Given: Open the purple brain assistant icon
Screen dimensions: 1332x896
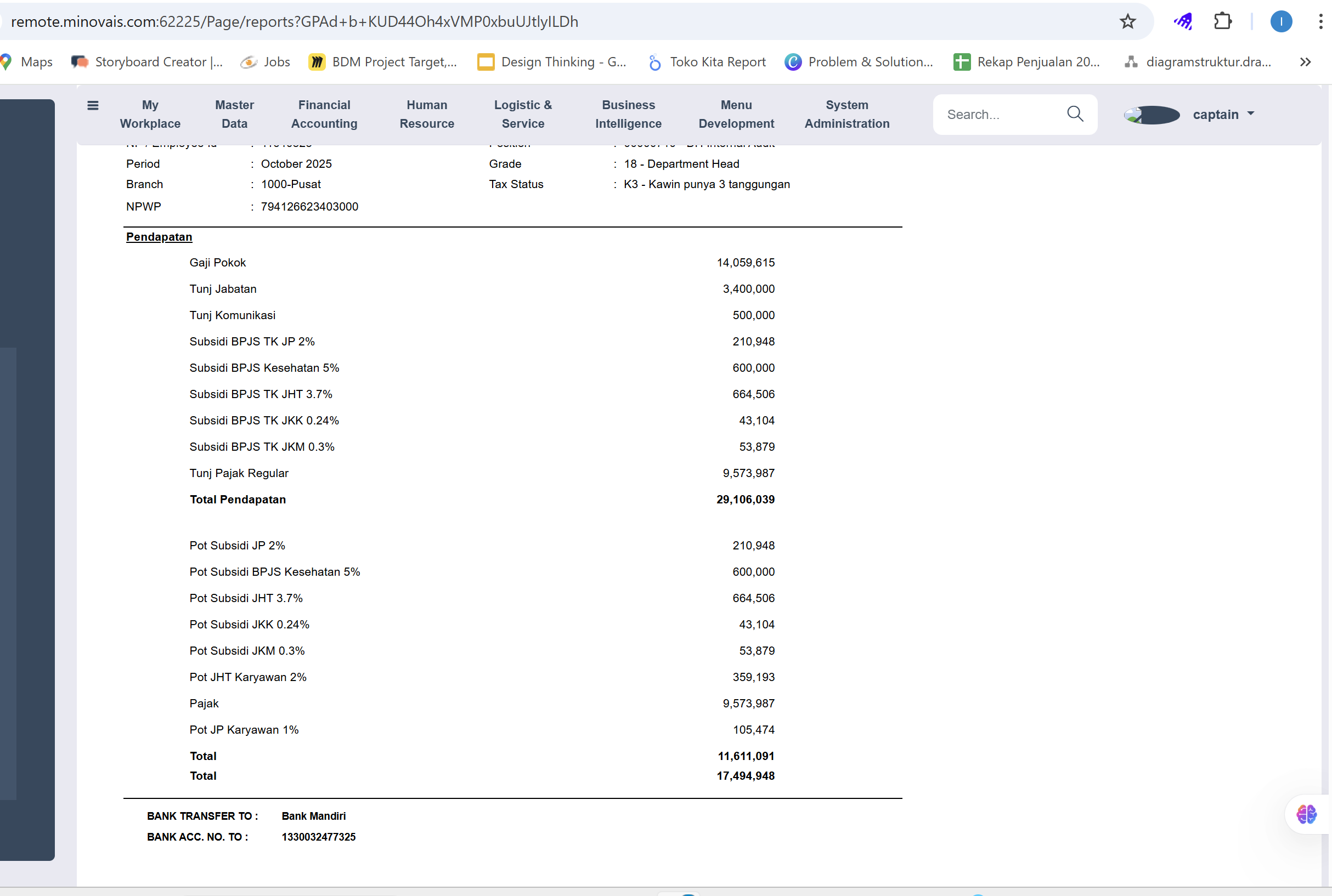Looking at the screenshot, I should point(1306,814).
